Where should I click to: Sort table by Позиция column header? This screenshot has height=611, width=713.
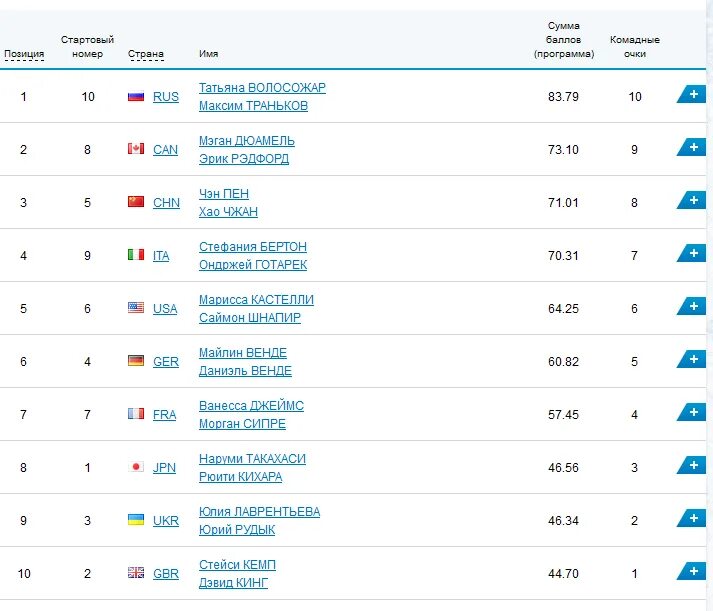tap(24, 54)
